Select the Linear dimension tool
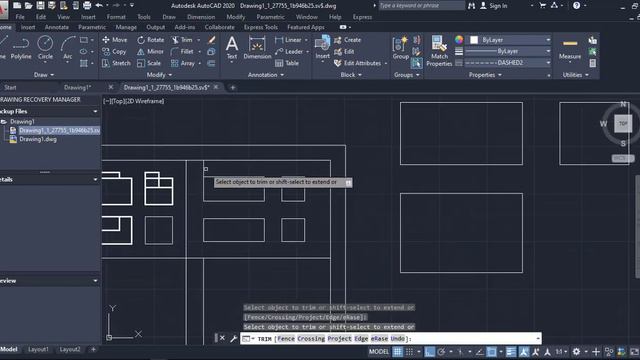 pos(288,40)
